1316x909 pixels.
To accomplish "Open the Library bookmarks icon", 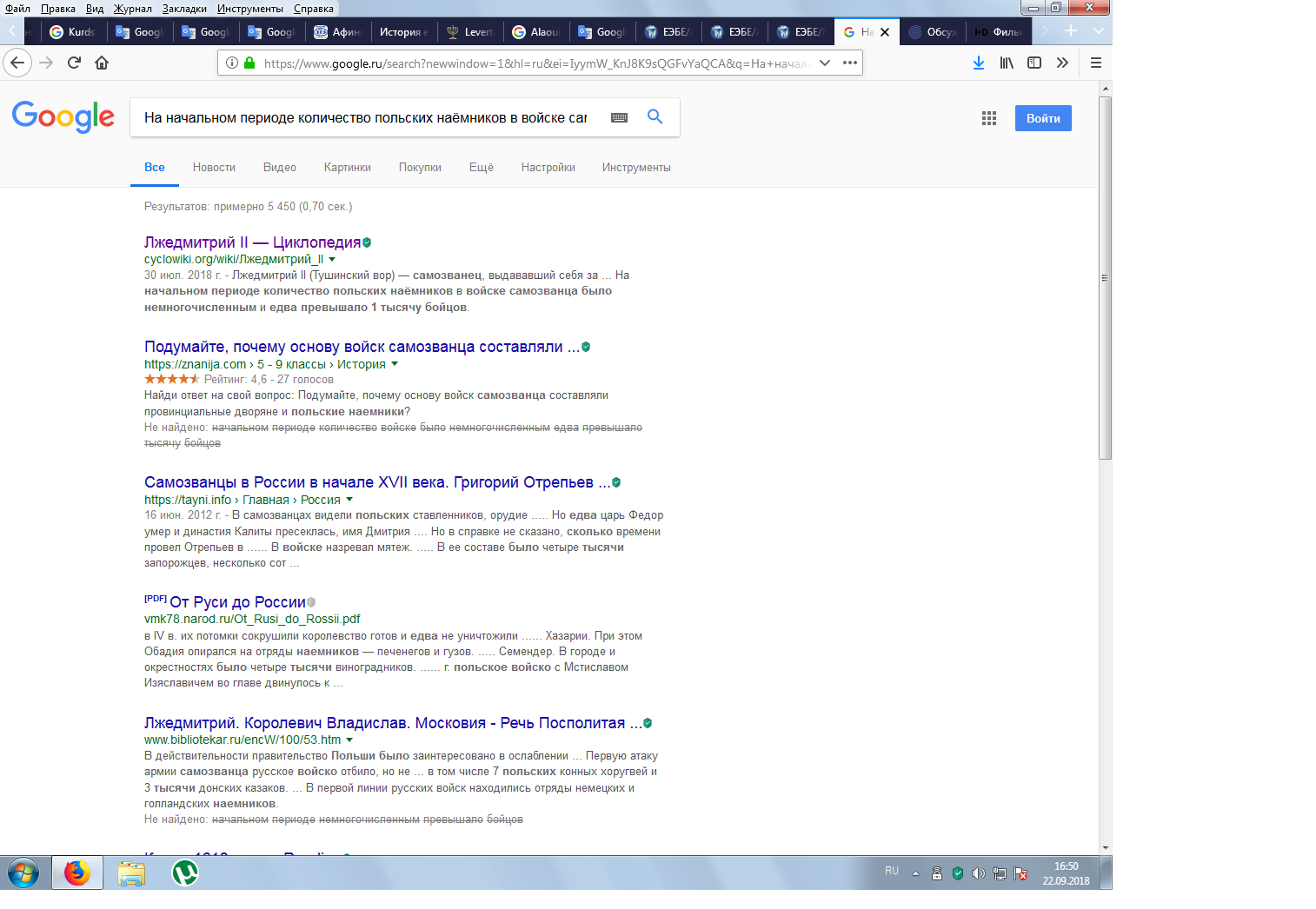I will [x=1006, y=63].
